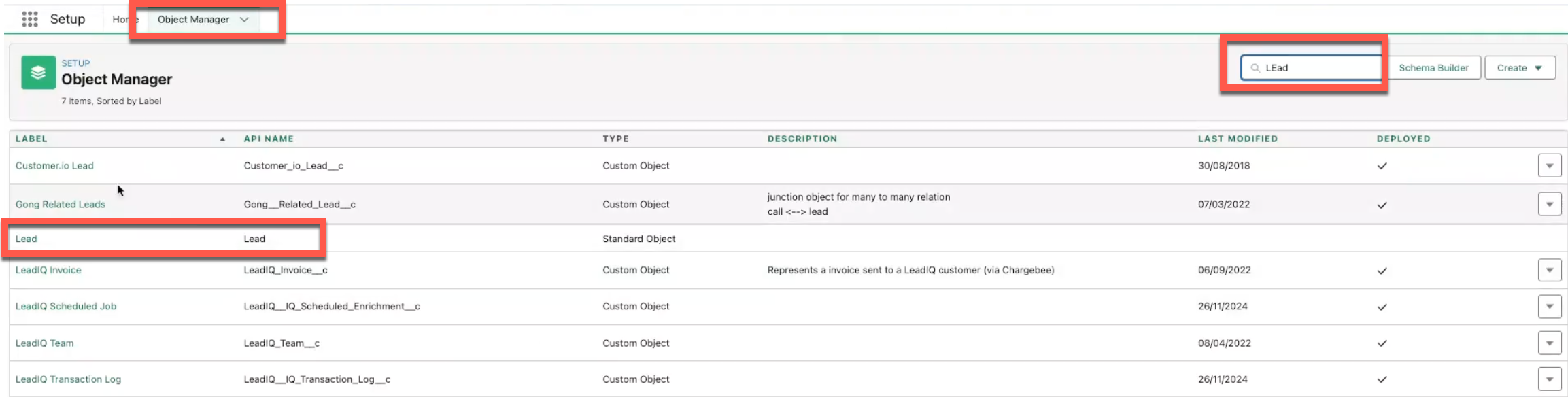Screen dimensions: 1568x397
Task: Open the Schema Builder
Action: pos(1433,68)
